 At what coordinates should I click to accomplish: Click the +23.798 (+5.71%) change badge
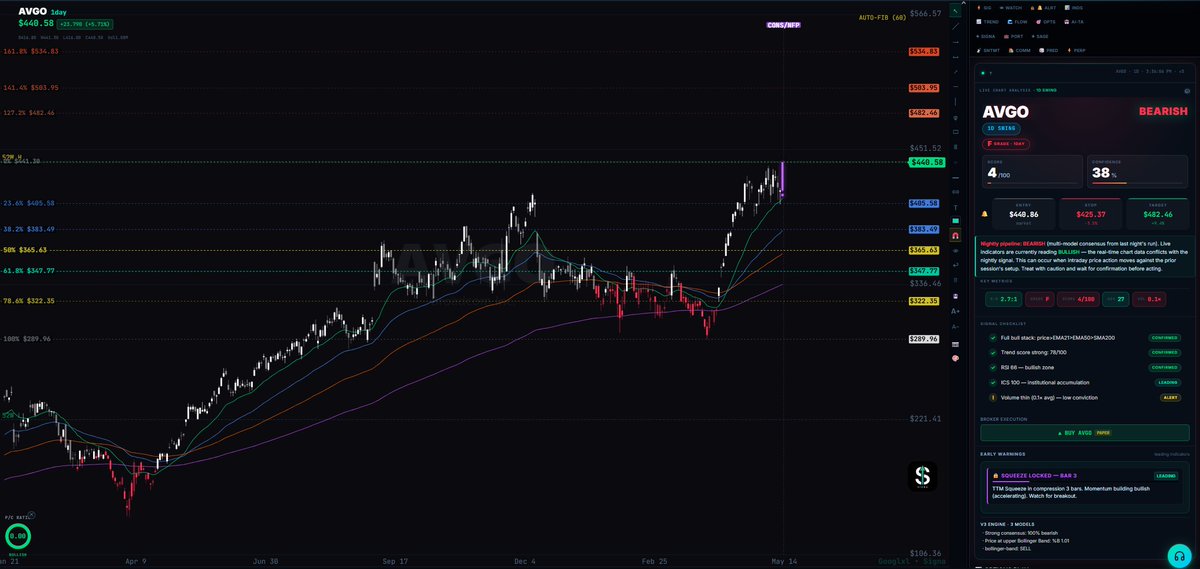click(x=85, y=23)
